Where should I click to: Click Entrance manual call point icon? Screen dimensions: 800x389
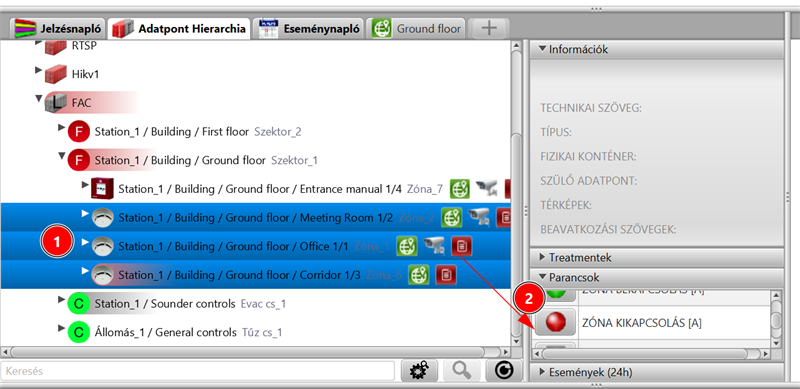(x=102, y=189)
